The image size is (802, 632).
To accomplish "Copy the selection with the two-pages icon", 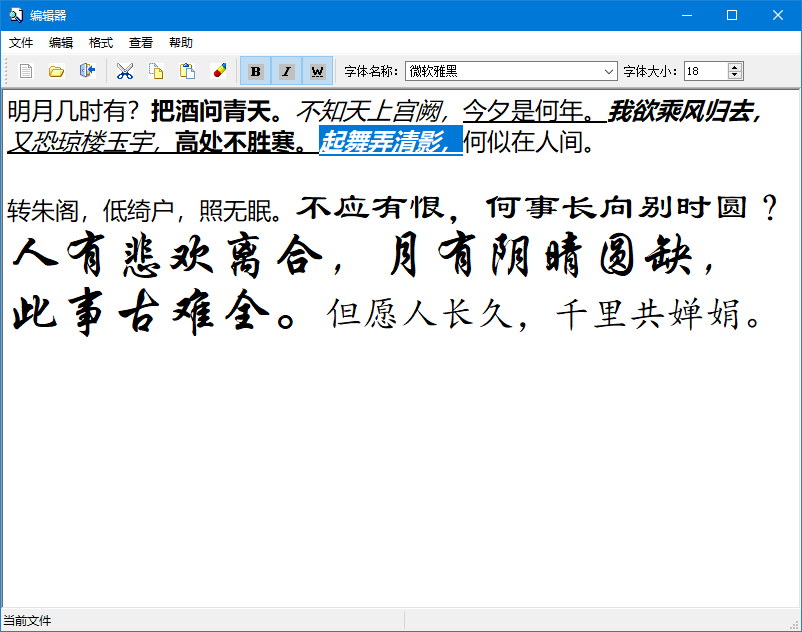I will (156, 71).
